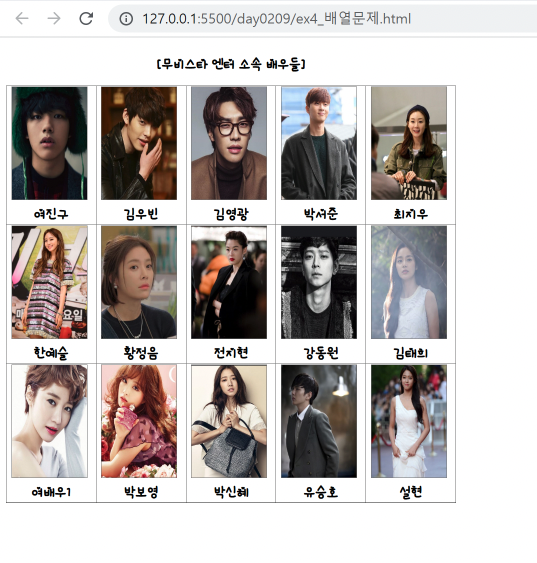The height and width of the screenshot is (563, 537).
Task: Click the page heading 무비스타 엔터 소속 배우들
Action: [231, 64]
